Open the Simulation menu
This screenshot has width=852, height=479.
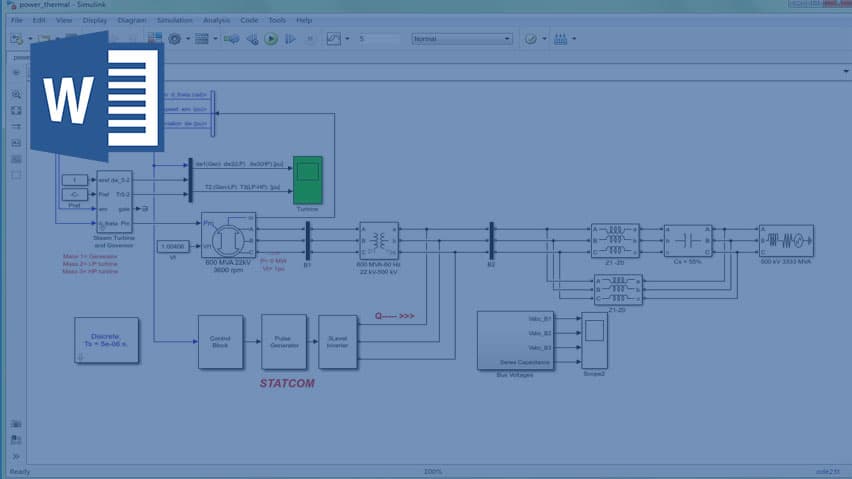174,20
